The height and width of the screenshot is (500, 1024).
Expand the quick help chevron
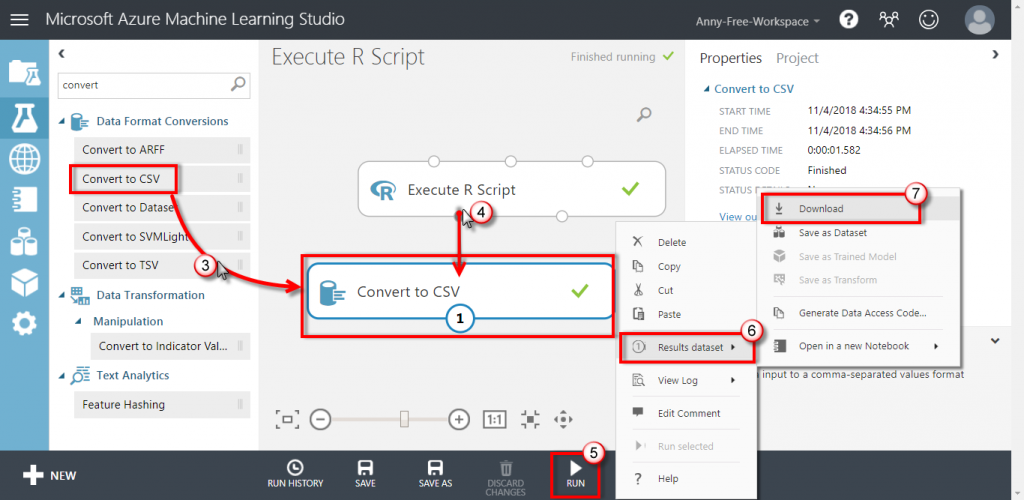coord(995,341)
